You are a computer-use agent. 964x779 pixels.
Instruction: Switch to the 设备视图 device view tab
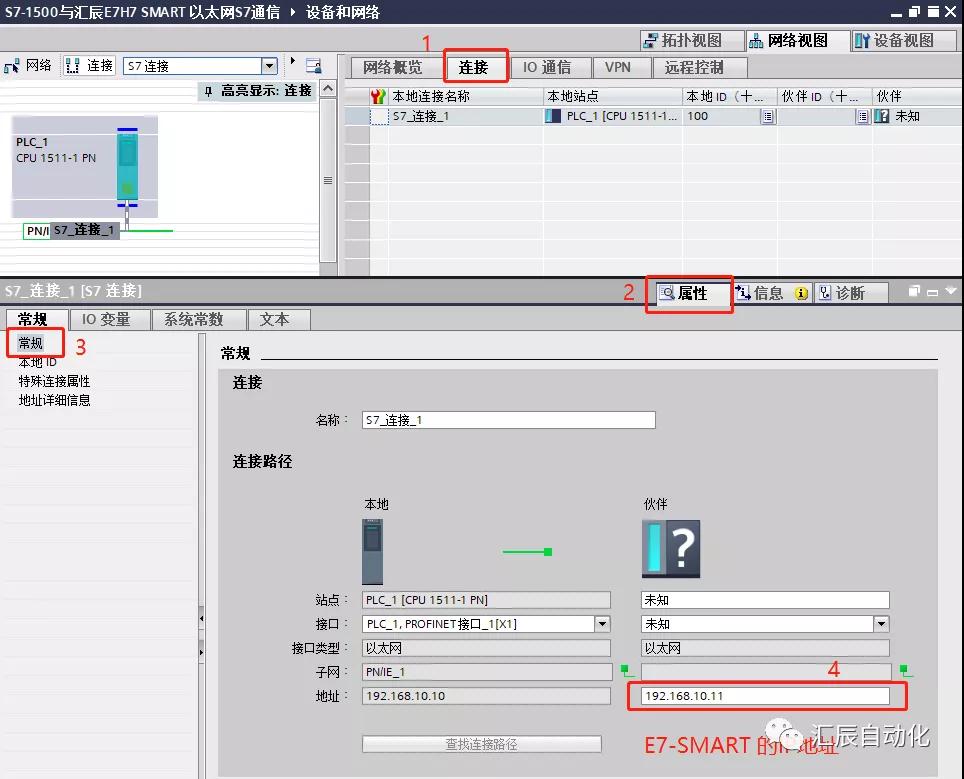903,41
